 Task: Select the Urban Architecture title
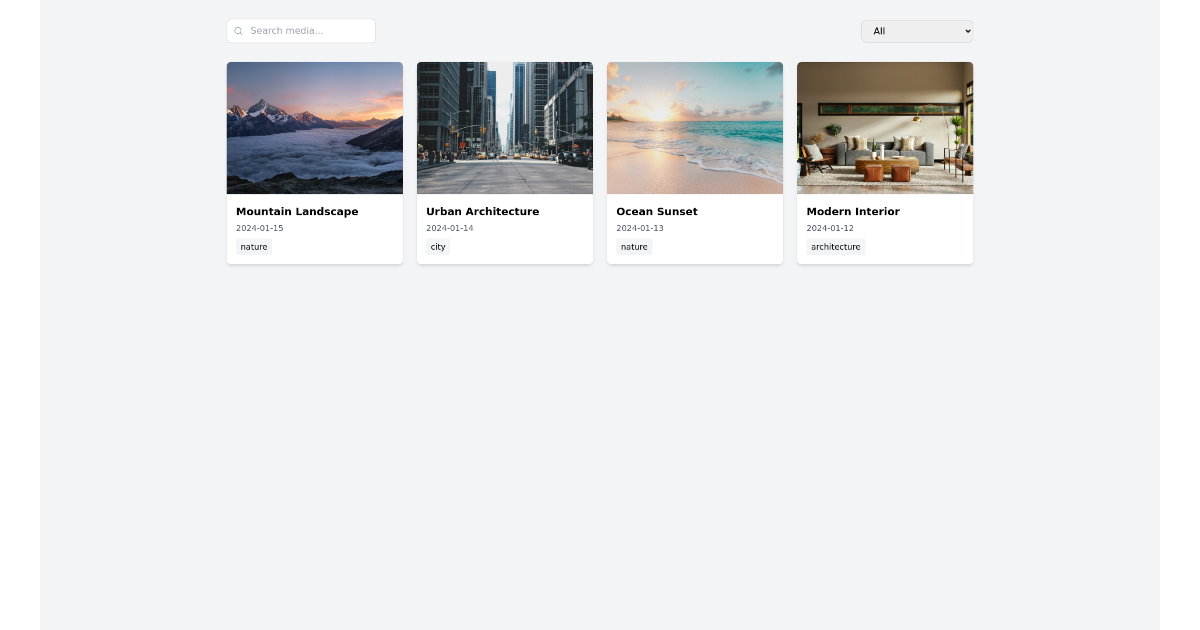pos(483,212)
